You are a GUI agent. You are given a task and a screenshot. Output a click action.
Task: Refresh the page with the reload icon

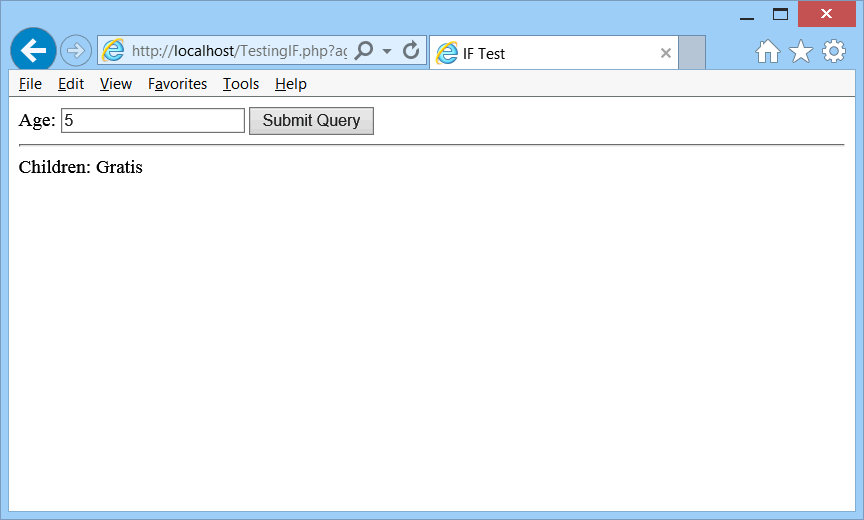click(x=411, y=51)
